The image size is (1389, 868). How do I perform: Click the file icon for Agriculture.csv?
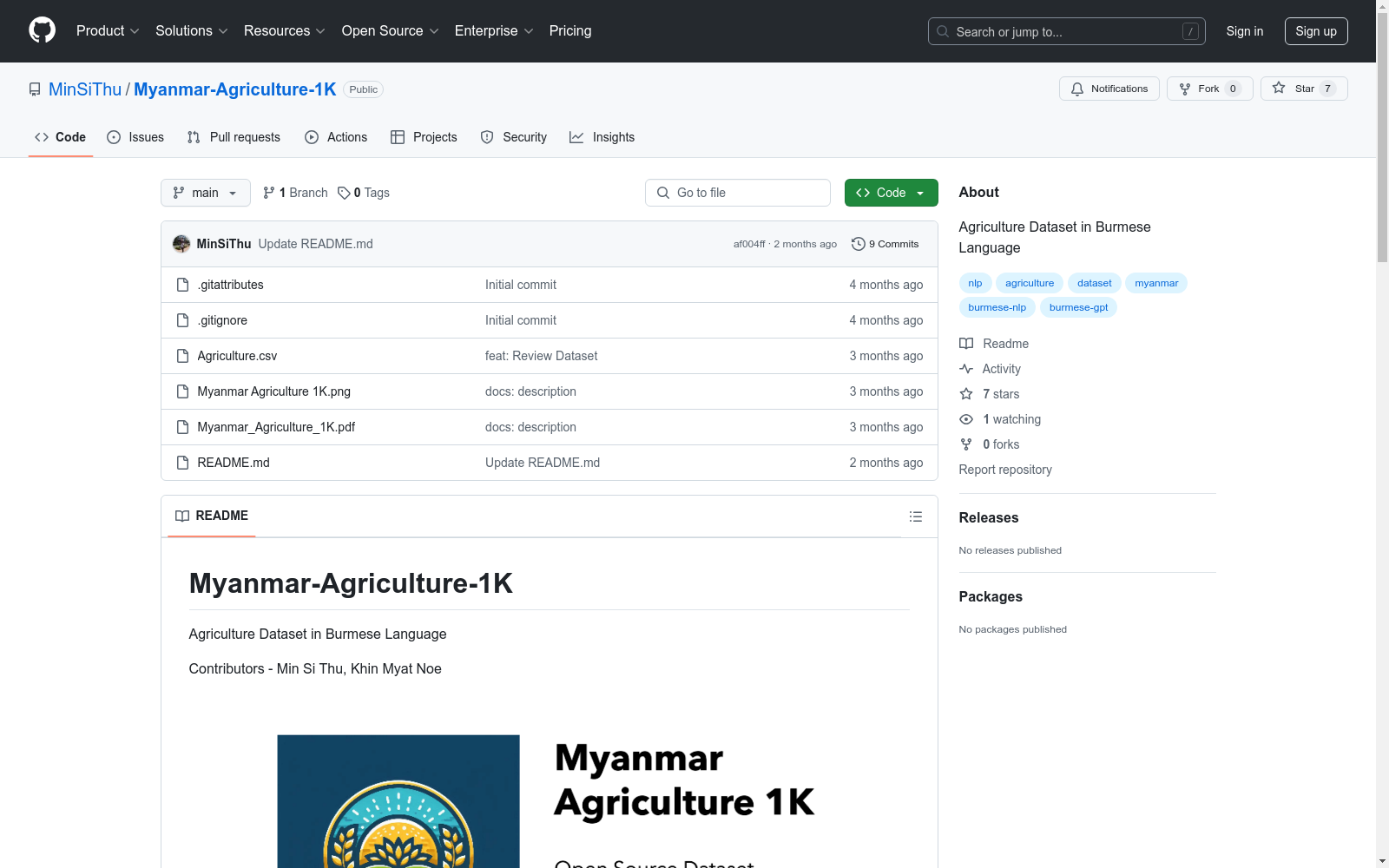(x=182, y=356)
